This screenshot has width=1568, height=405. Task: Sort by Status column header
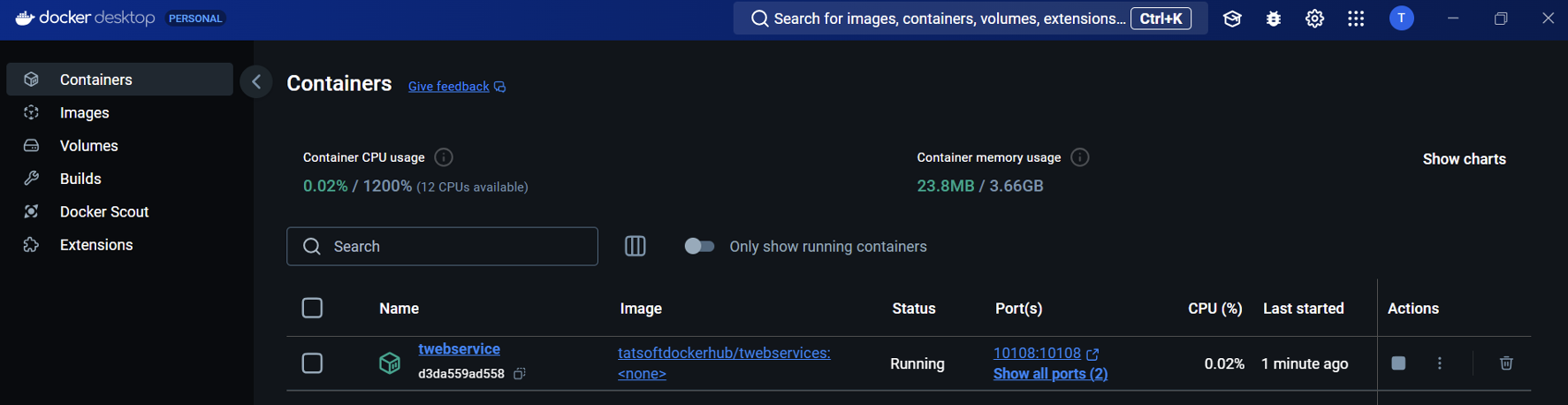coord(914,309)
